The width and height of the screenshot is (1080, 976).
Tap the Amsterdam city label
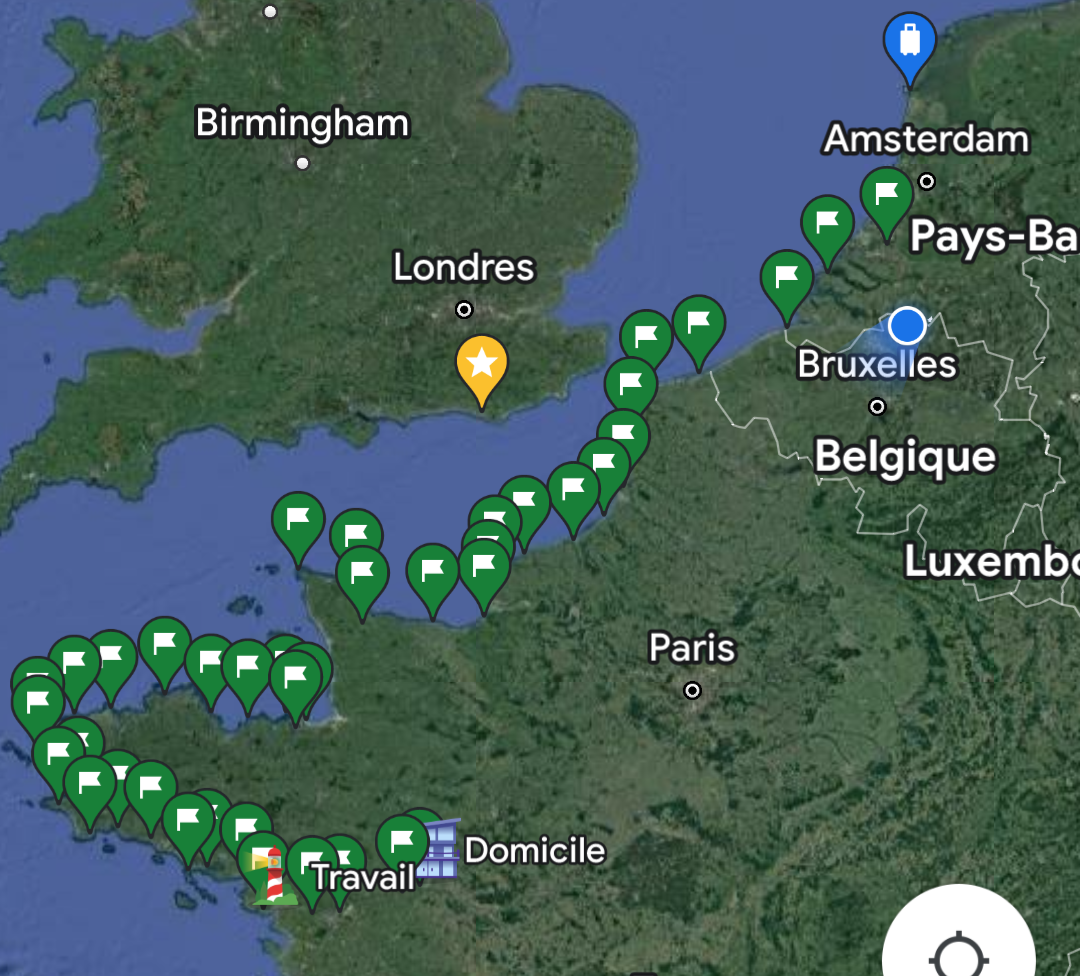click(x=926, y=139)
